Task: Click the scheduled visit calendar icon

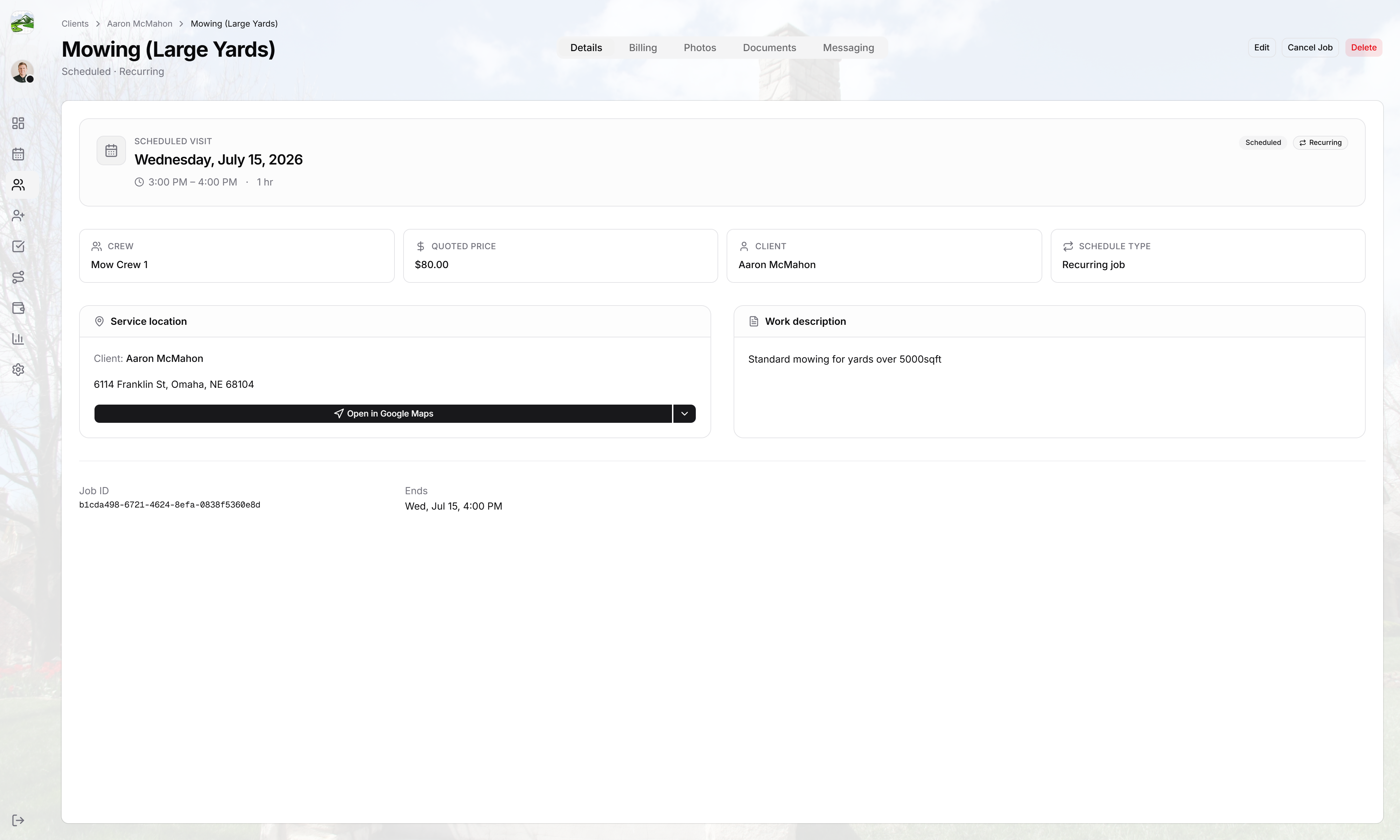Action: click(x=111, y=150)
